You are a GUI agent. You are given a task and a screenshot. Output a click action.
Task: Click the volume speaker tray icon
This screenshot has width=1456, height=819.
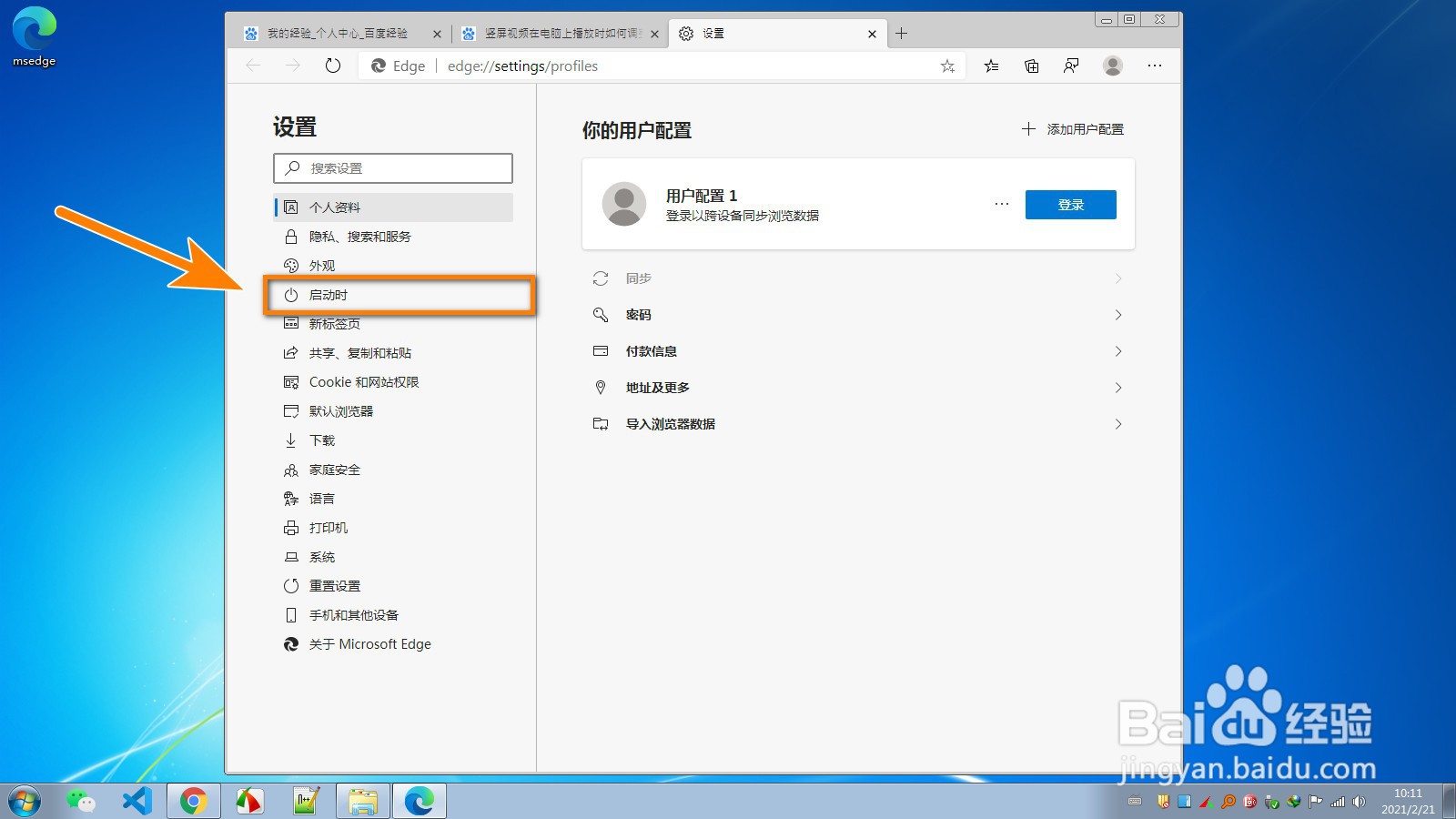point(1359,802)
